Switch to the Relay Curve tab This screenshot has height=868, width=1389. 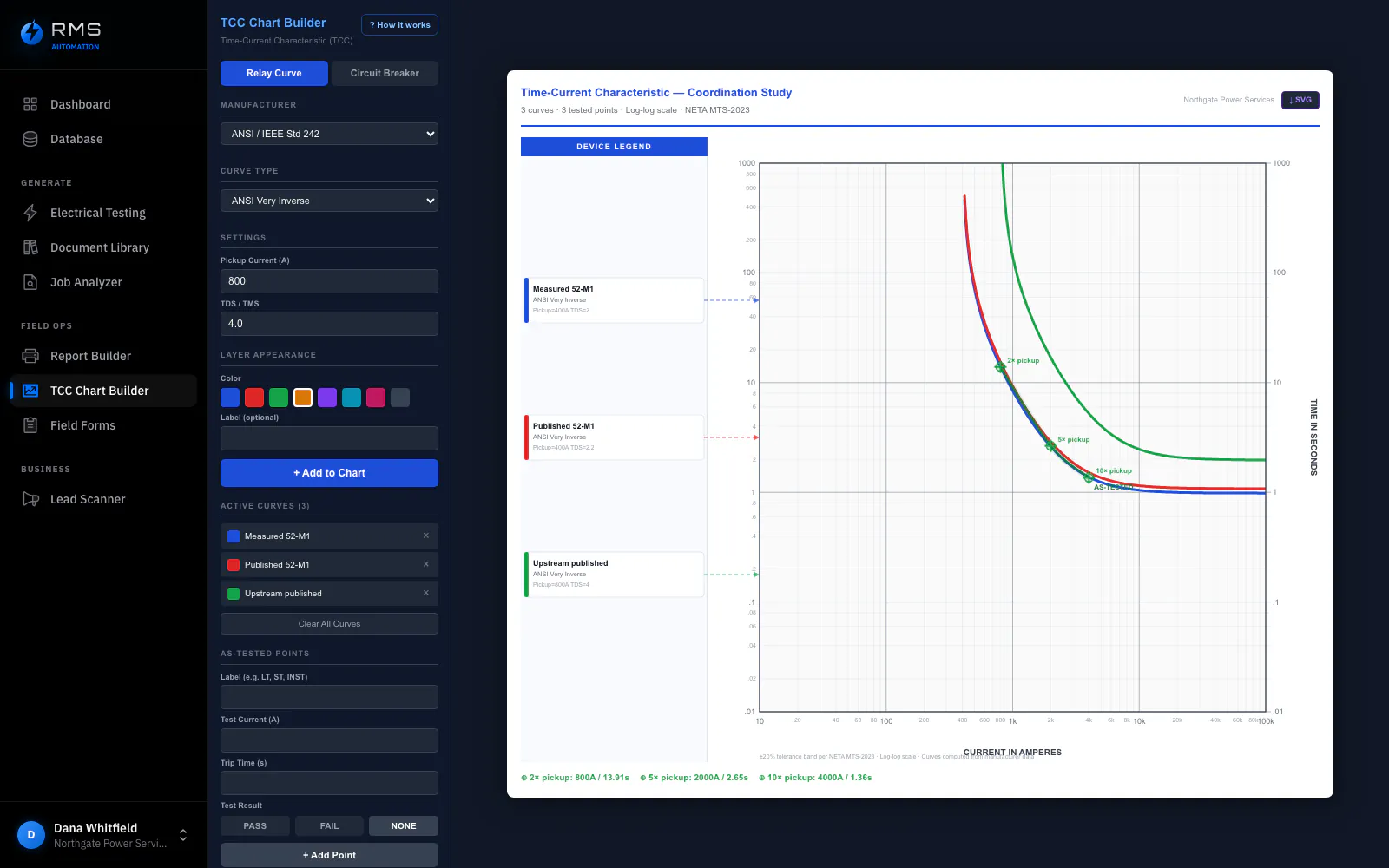click(x=274, y=73)
